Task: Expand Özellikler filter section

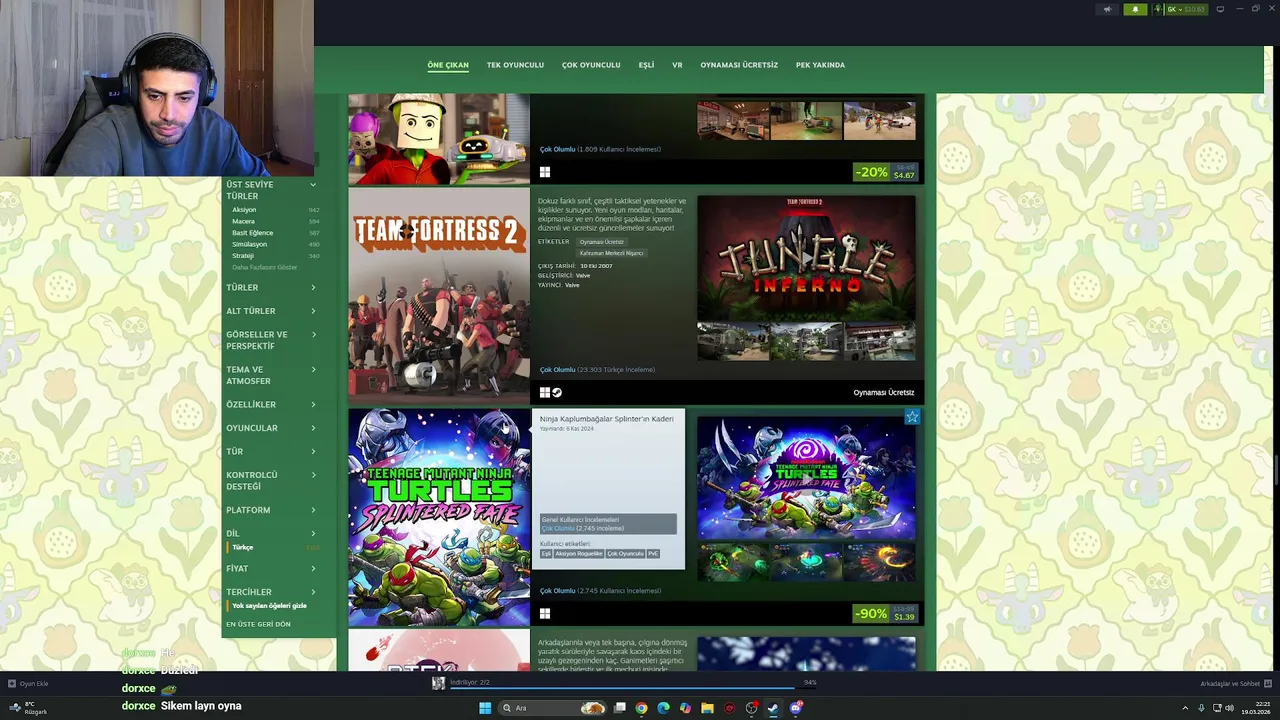Action: point(270,405)
